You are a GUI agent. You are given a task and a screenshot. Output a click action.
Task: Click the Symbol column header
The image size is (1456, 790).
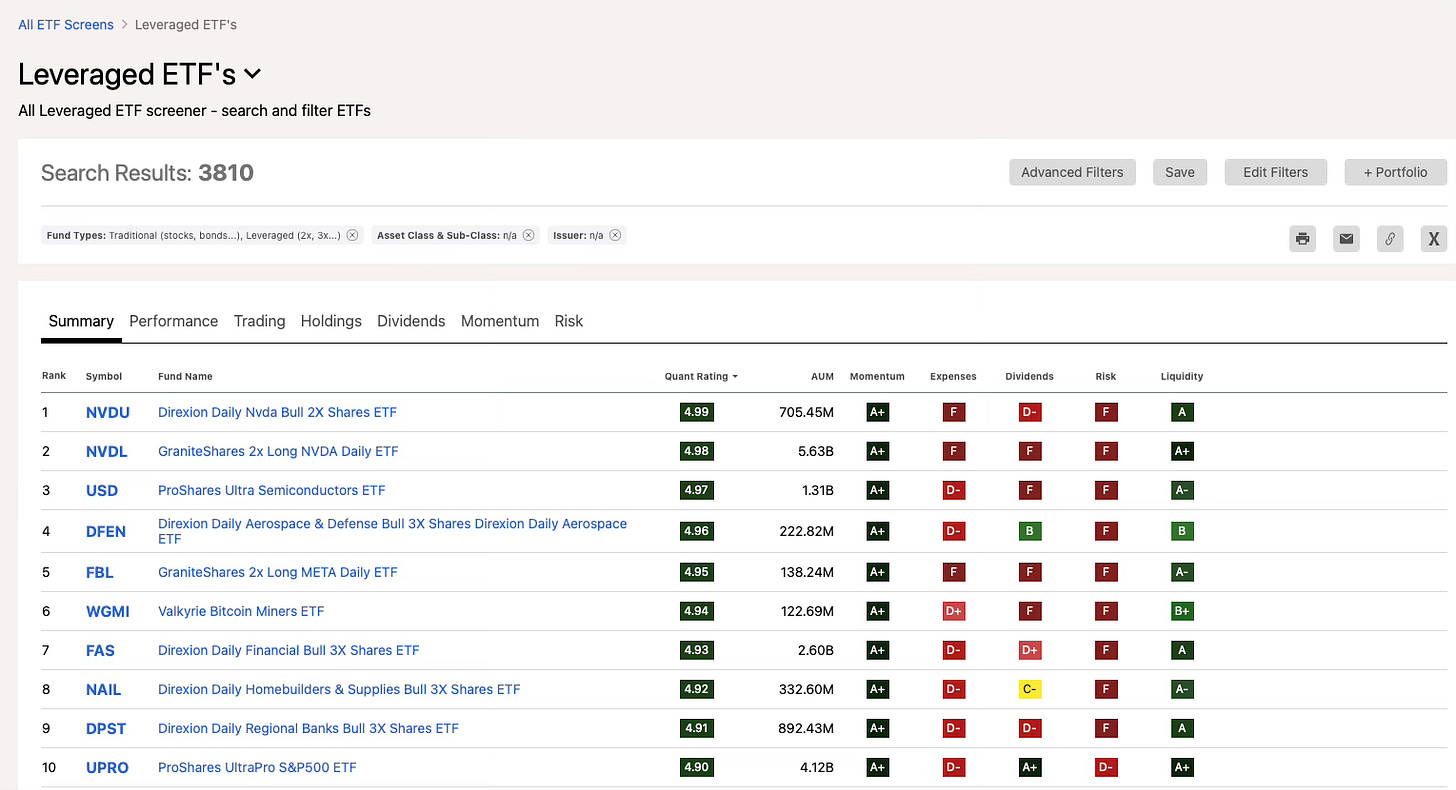coord(104,377)
